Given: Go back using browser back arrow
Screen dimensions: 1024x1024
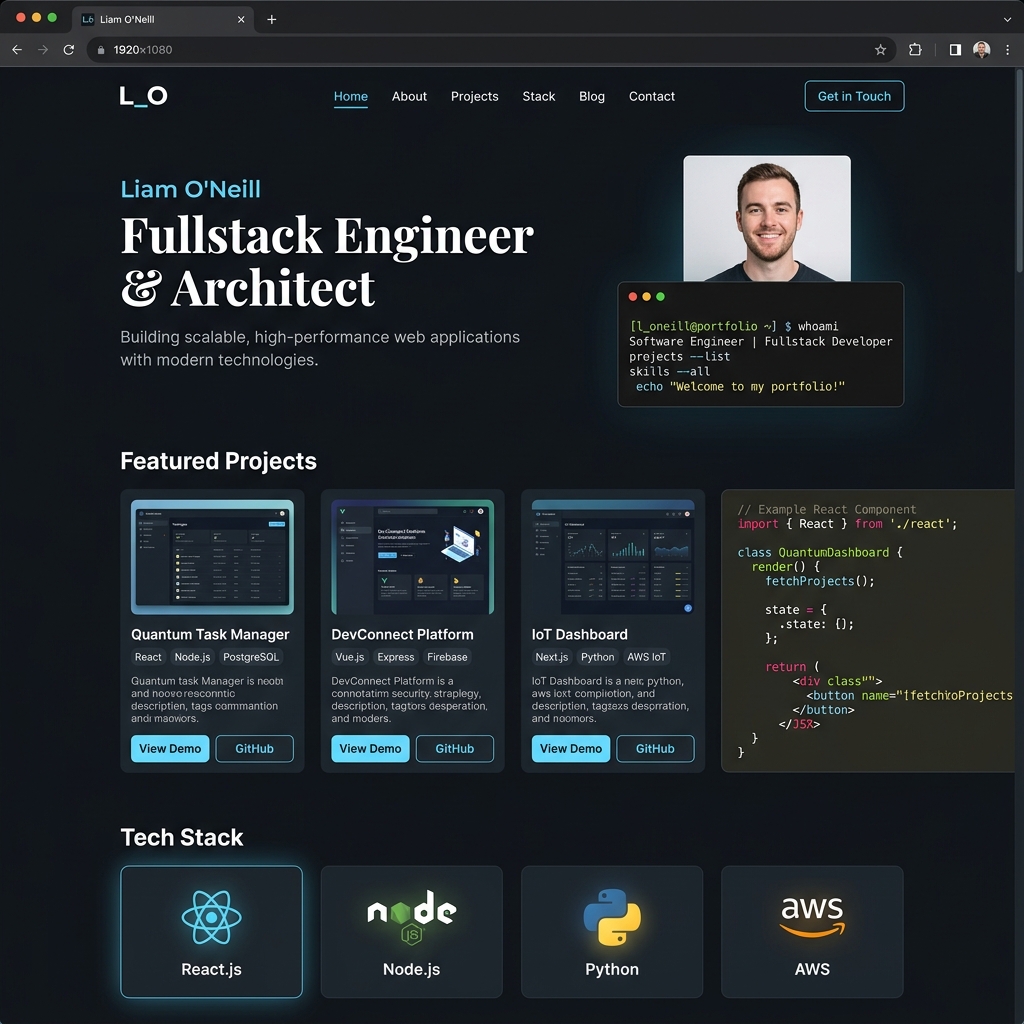Looking at the screenshot, I should click(x=17, y=50).
